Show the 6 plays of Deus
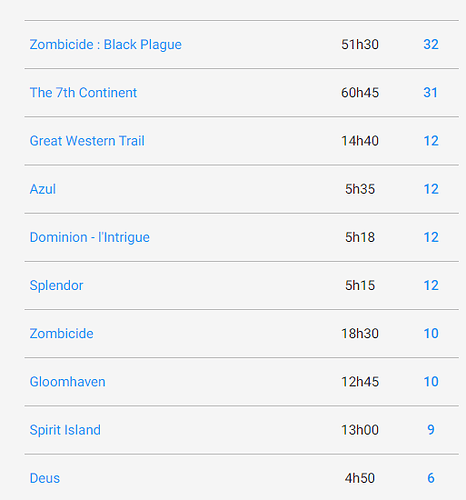 click(x=431, y=478)
